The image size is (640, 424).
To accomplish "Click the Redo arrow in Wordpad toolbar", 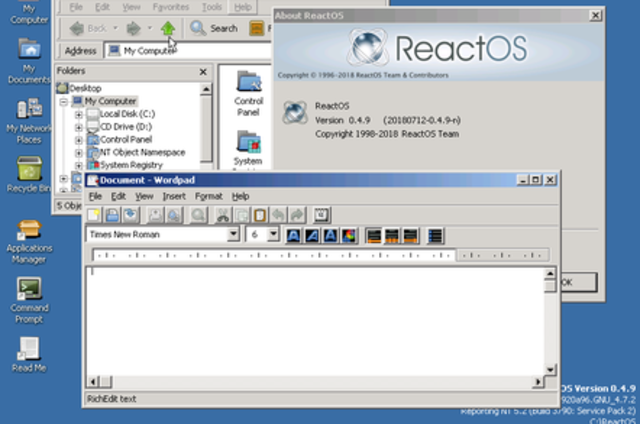I will click(297, 215).
